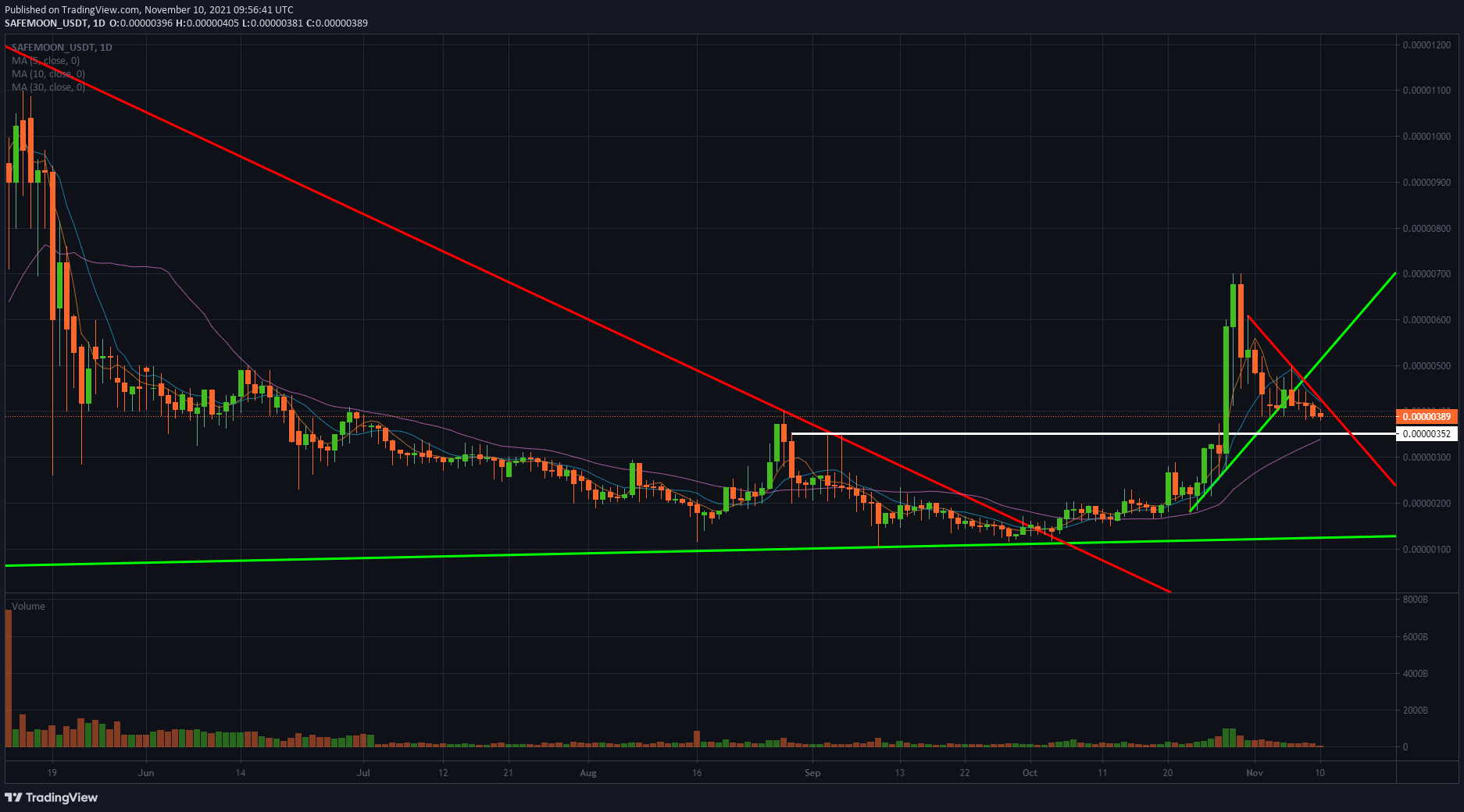
Task: Click the tall first volume bar
Action: 9,678
